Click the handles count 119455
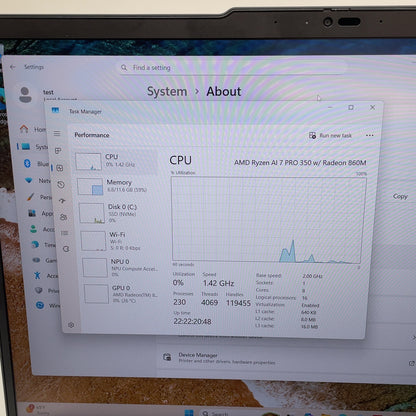This screenshot has width=416, height=416. coord(238,303)
